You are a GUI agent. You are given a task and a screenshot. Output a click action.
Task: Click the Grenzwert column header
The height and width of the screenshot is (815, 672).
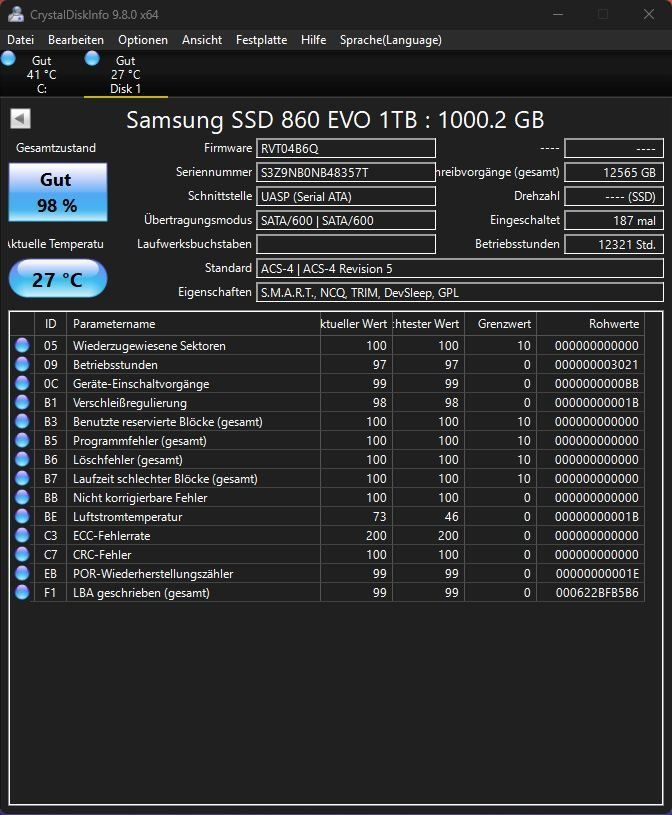pos(500,324)
